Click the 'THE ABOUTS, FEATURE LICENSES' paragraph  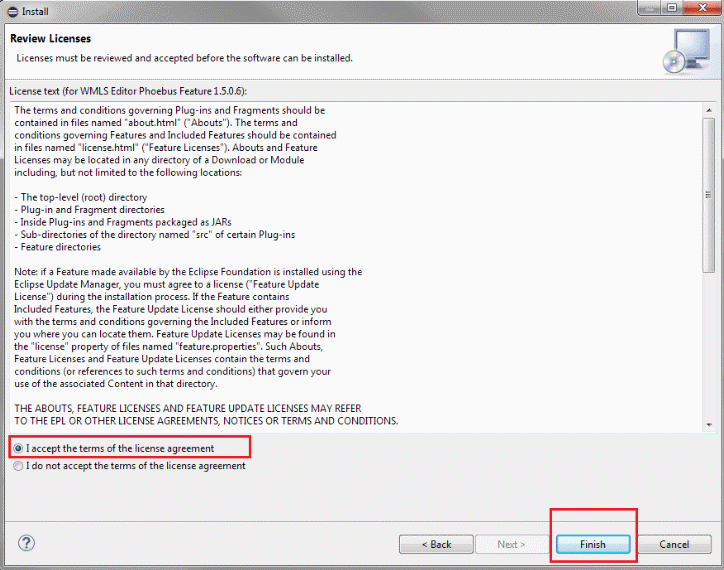click(187, 408)
